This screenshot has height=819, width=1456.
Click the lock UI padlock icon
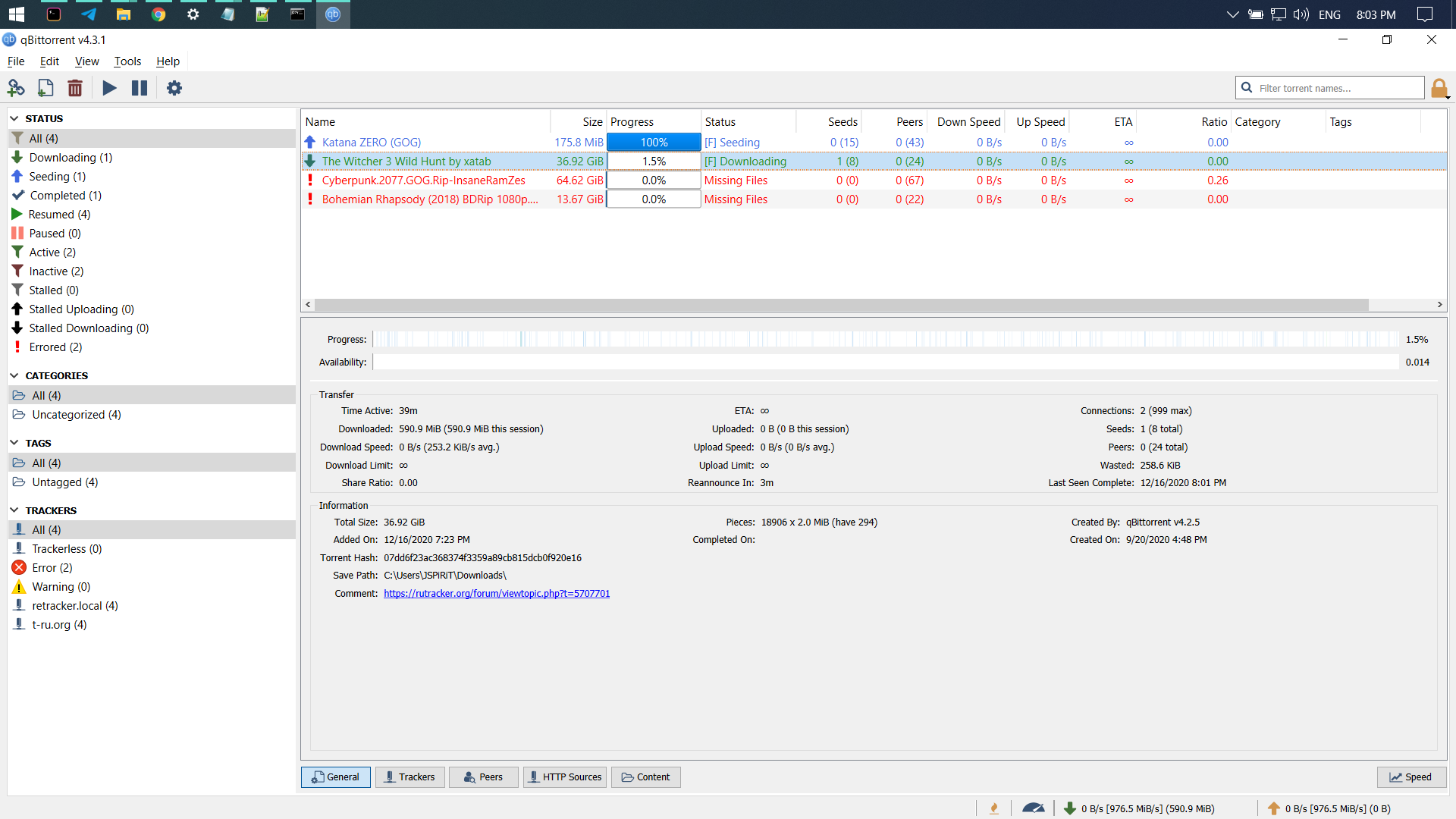click(x=1439, y=89)
